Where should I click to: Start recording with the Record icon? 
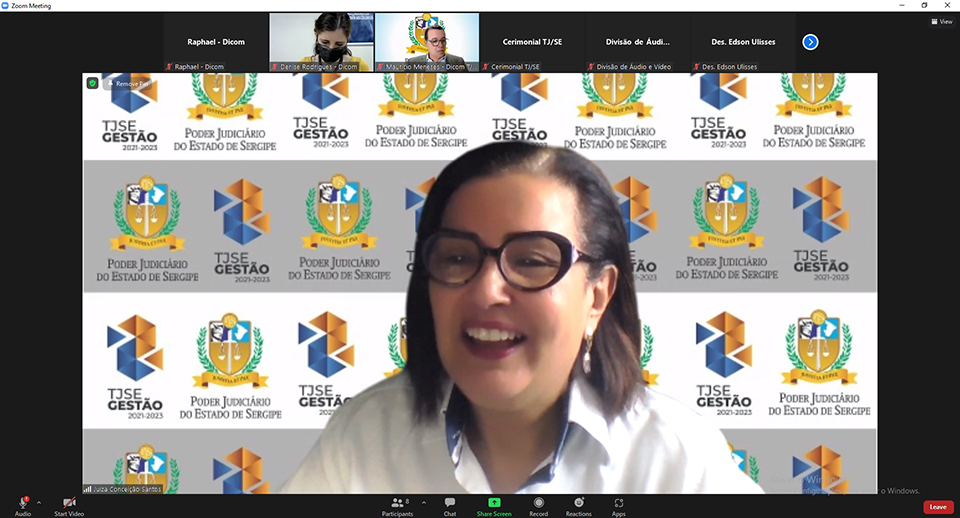click(538, 502)
